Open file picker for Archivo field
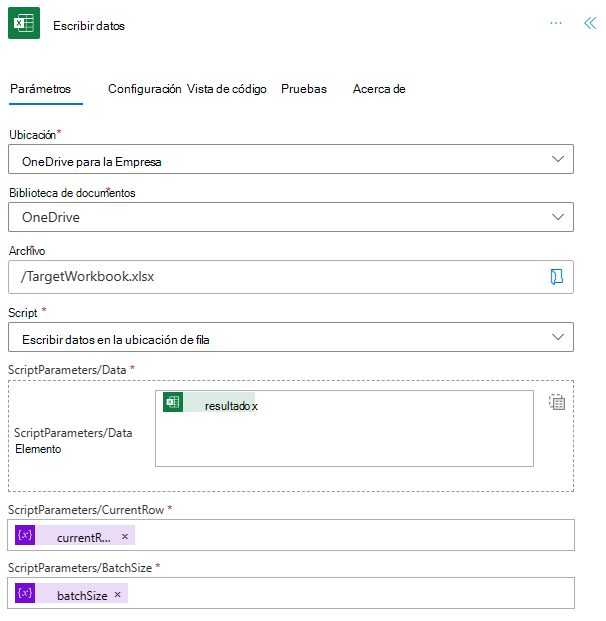Screen dimensions: 606x621 point(557,277)
